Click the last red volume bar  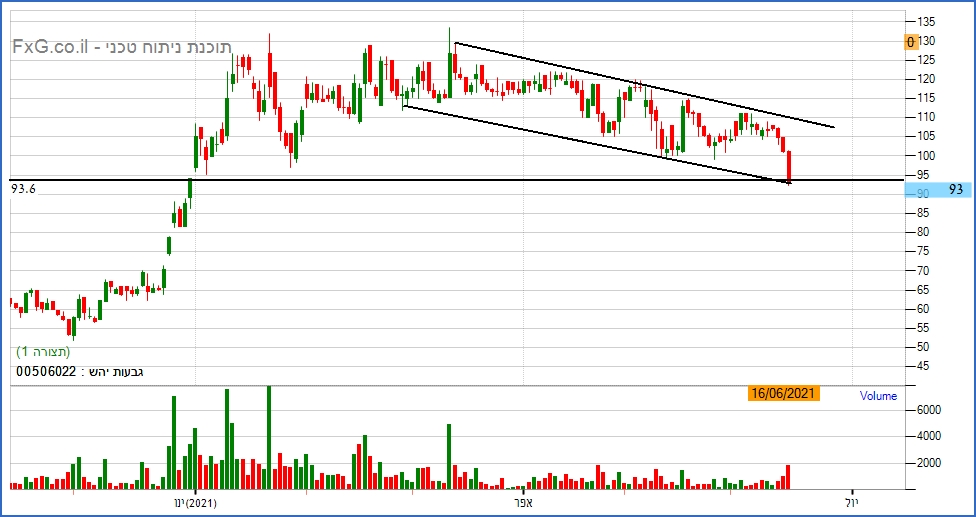(x=787, y=477)
